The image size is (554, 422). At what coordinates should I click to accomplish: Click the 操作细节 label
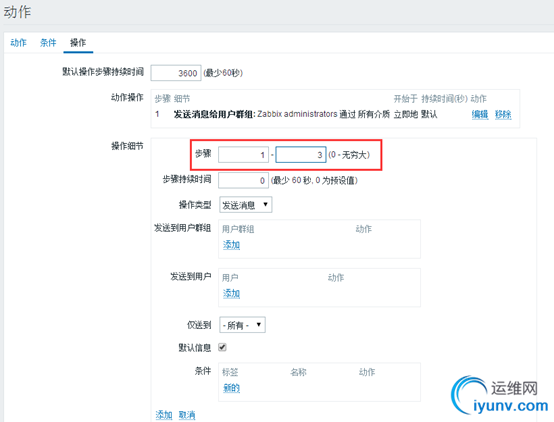(127, 146)
